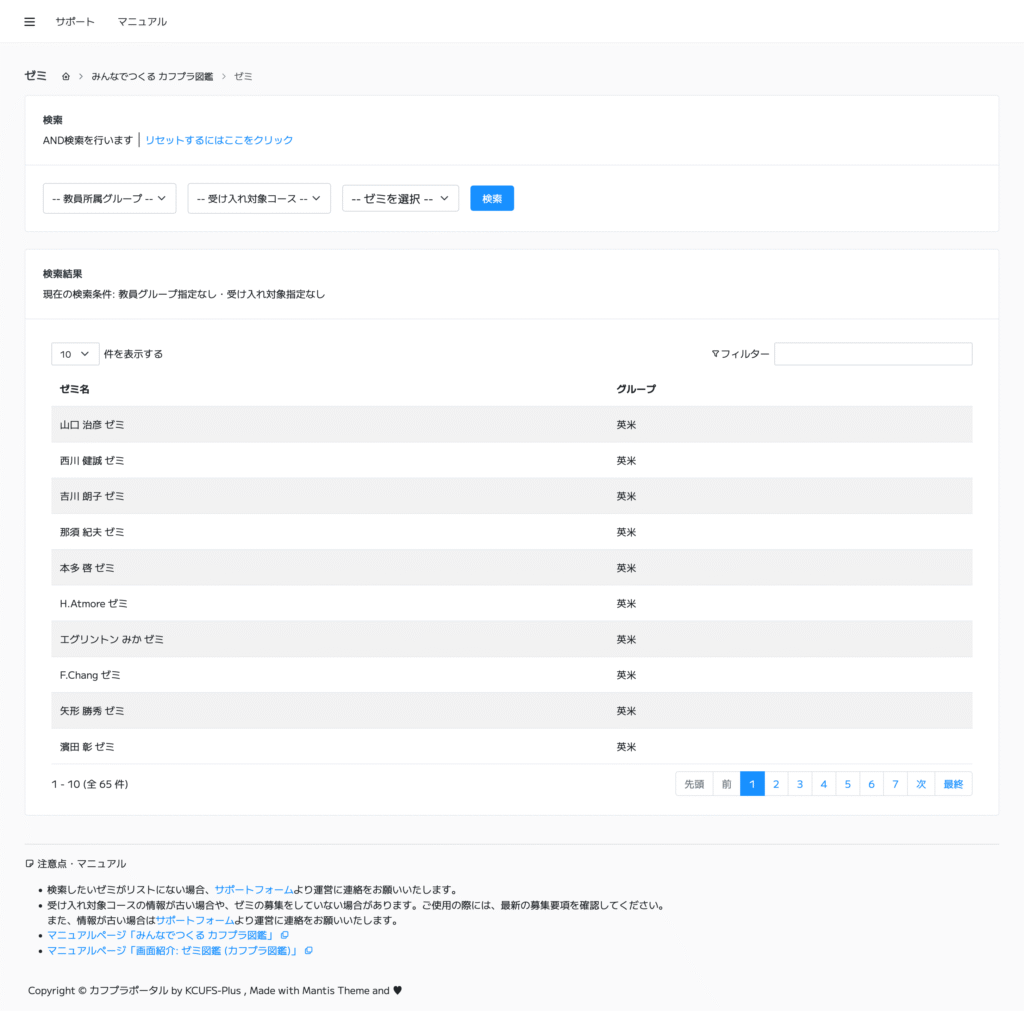Click external link icon after カフプラ図鑑 manual

click(285, 935)
